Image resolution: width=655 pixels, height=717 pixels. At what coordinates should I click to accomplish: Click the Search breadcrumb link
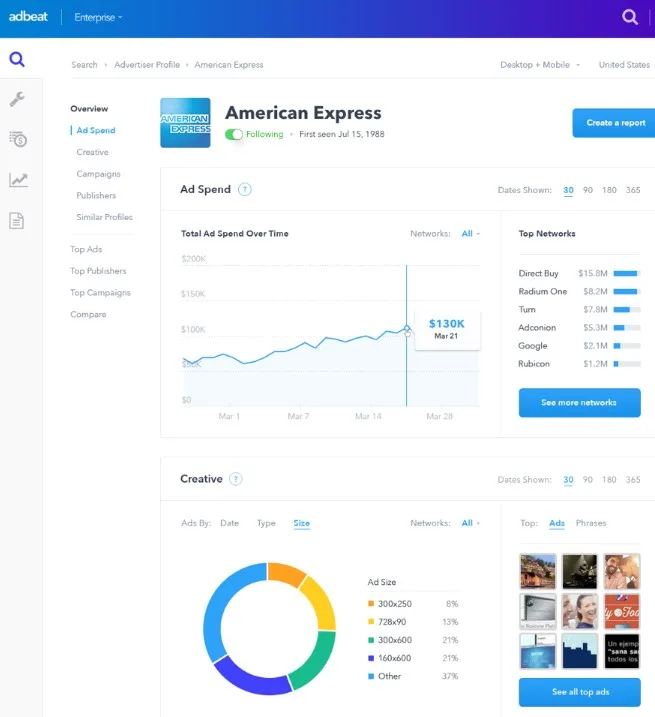click(x=84, y=65)
